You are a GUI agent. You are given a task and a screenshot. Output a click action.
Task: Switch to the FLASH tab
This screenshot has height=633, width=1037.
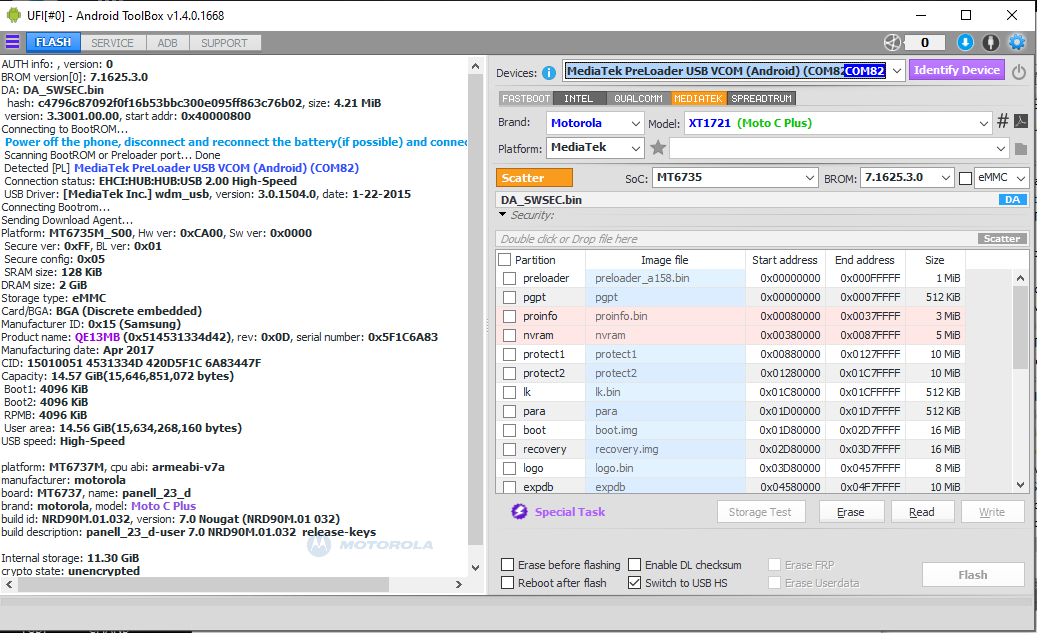pyautogui.click(x=54, y=42)
